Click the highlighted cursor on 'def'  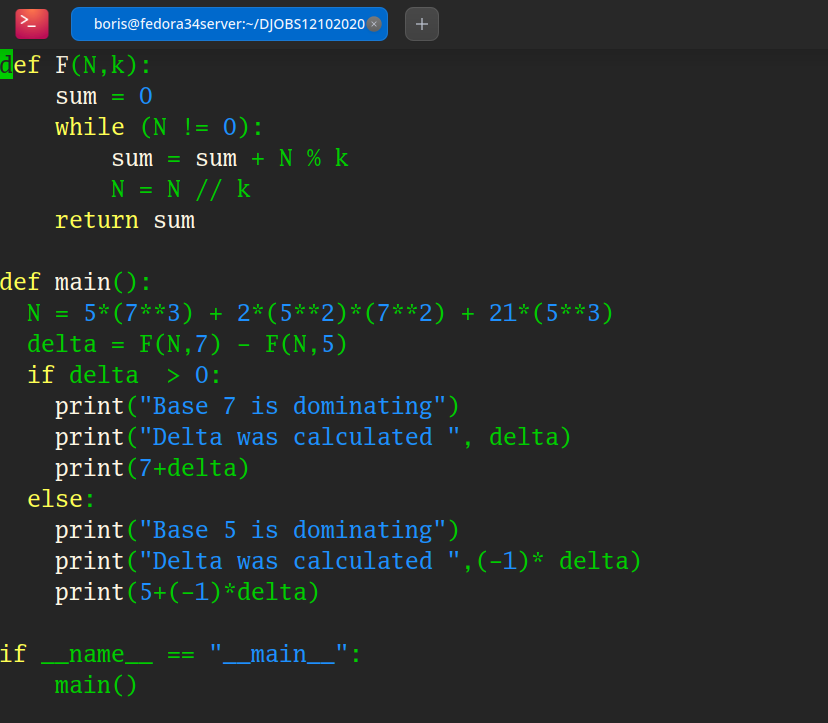(6, 65)
